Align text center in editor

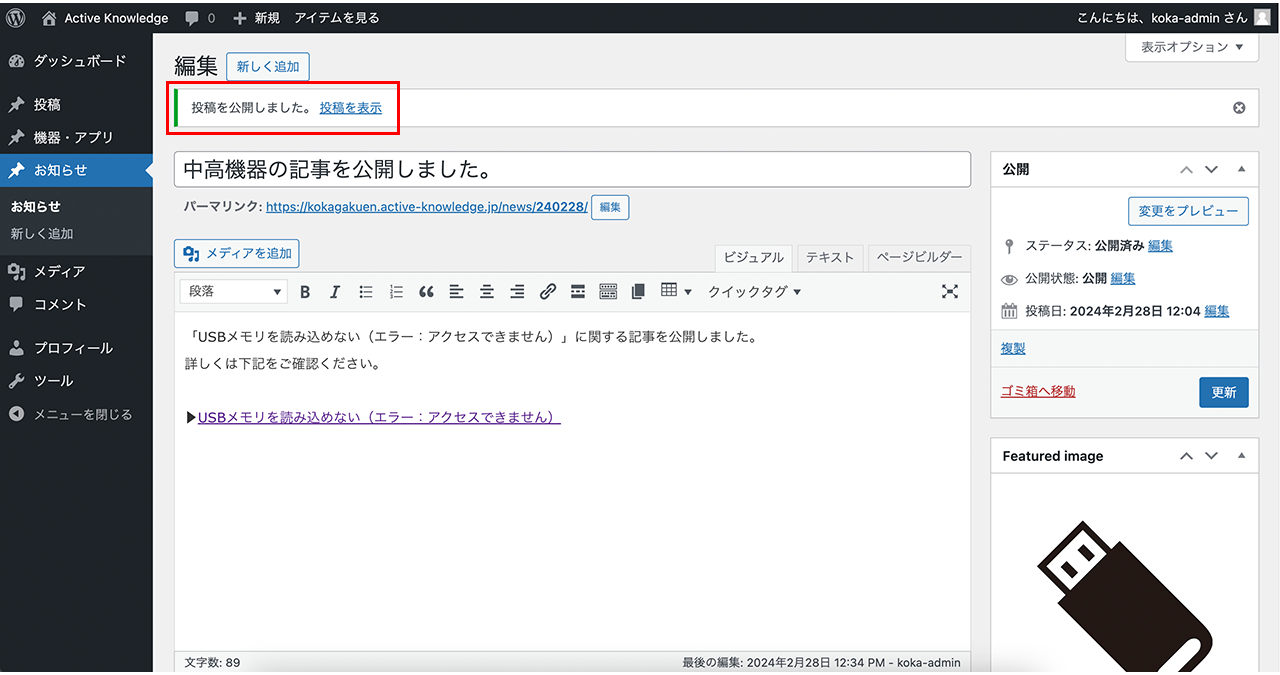[x=487, y=292]
